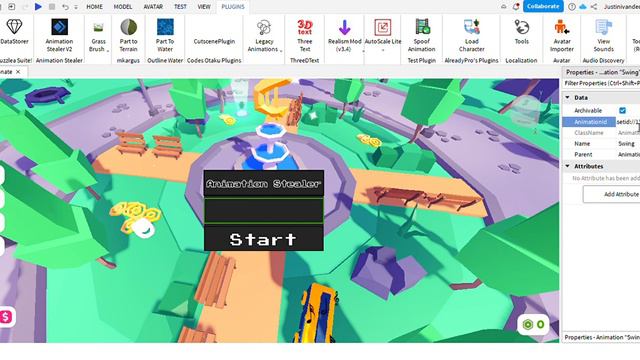This screenshot has height=360, width=640.
Task: Click the Filter Properties search field
Action: point(601,83)
